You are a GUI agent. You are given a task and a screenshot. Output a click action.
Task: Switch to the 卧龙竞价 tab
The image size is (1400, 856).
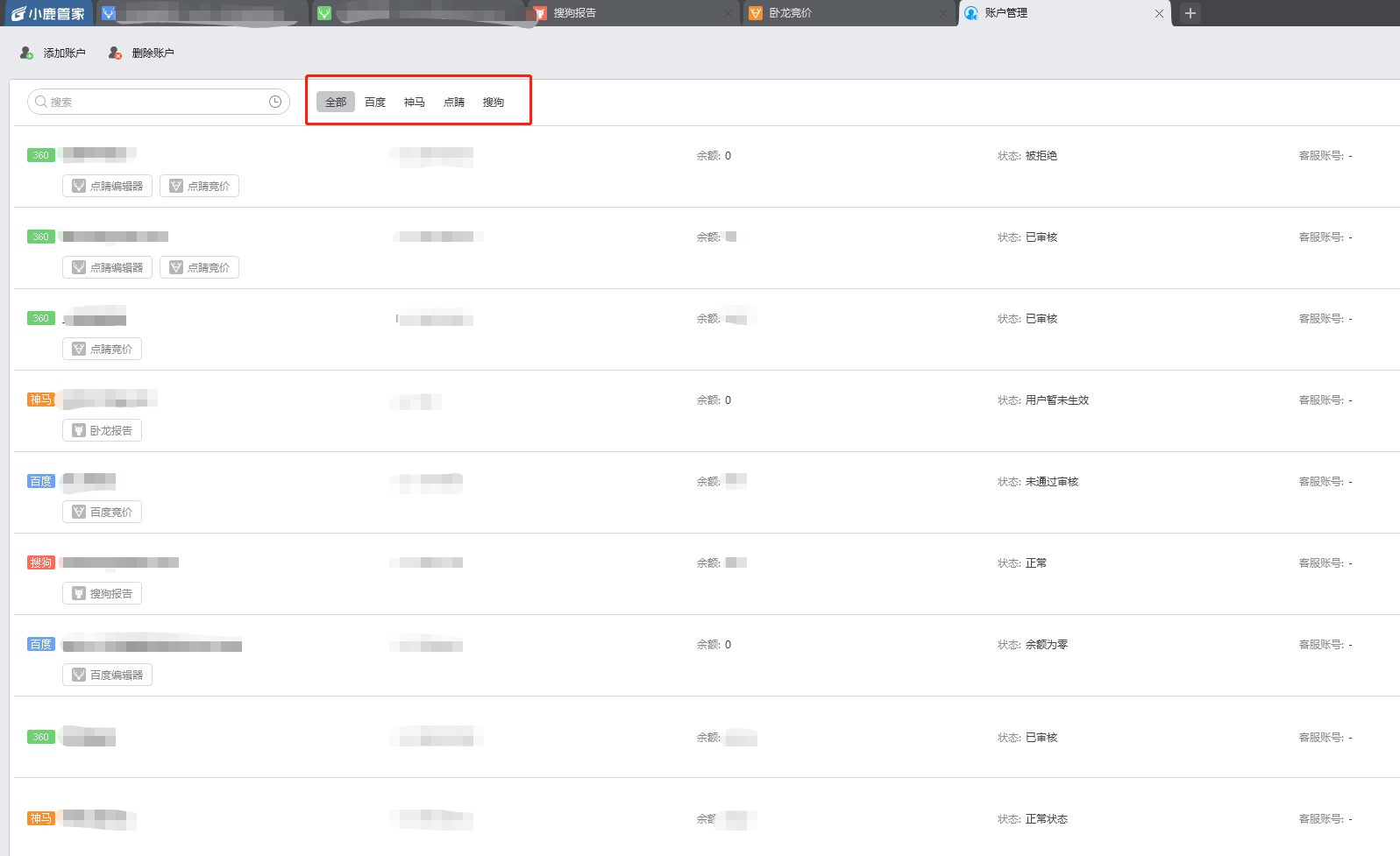(x=849, y=13)
